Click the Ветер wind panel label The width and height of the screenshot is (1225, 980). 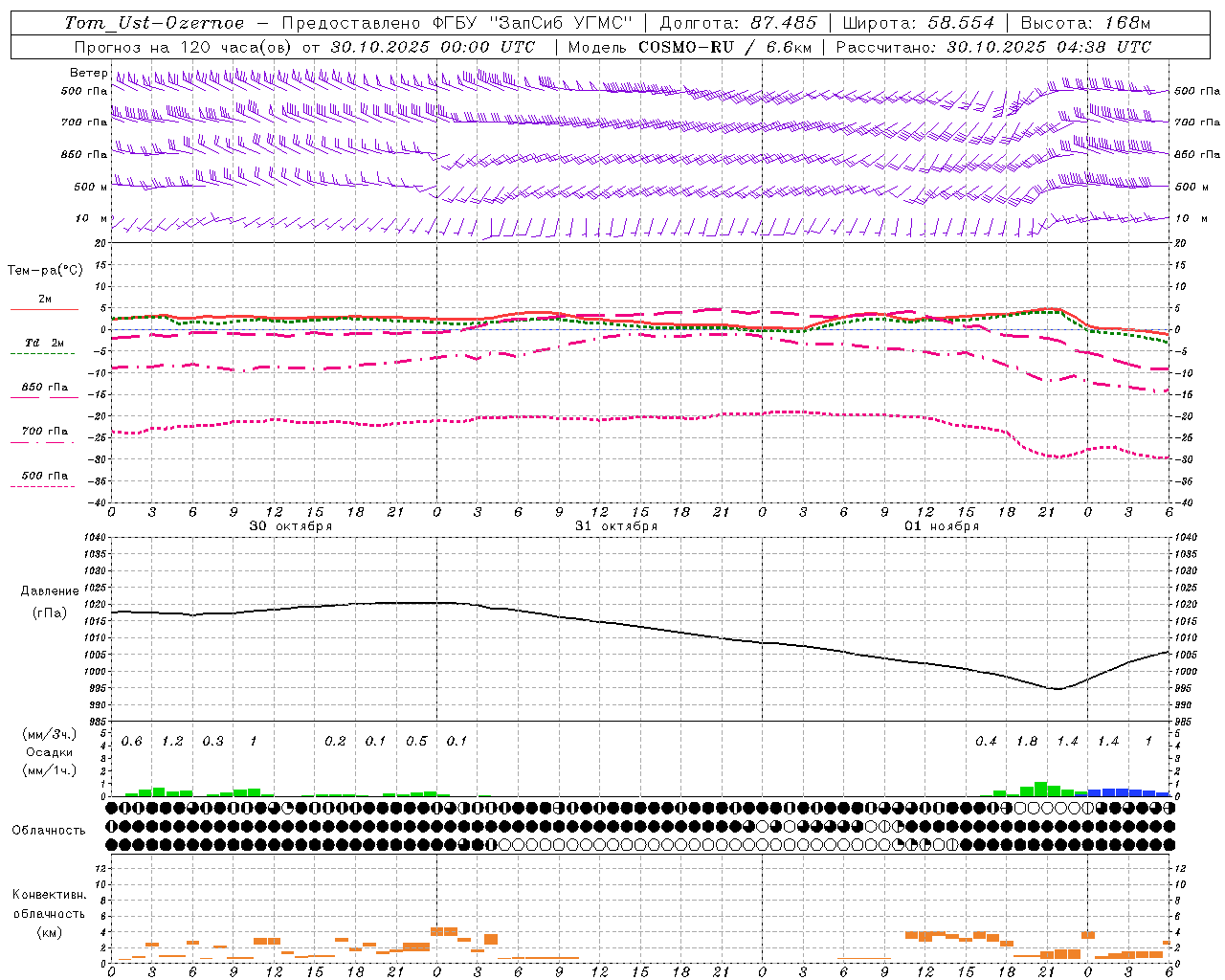pyautogui.click(x=89, y=73)
